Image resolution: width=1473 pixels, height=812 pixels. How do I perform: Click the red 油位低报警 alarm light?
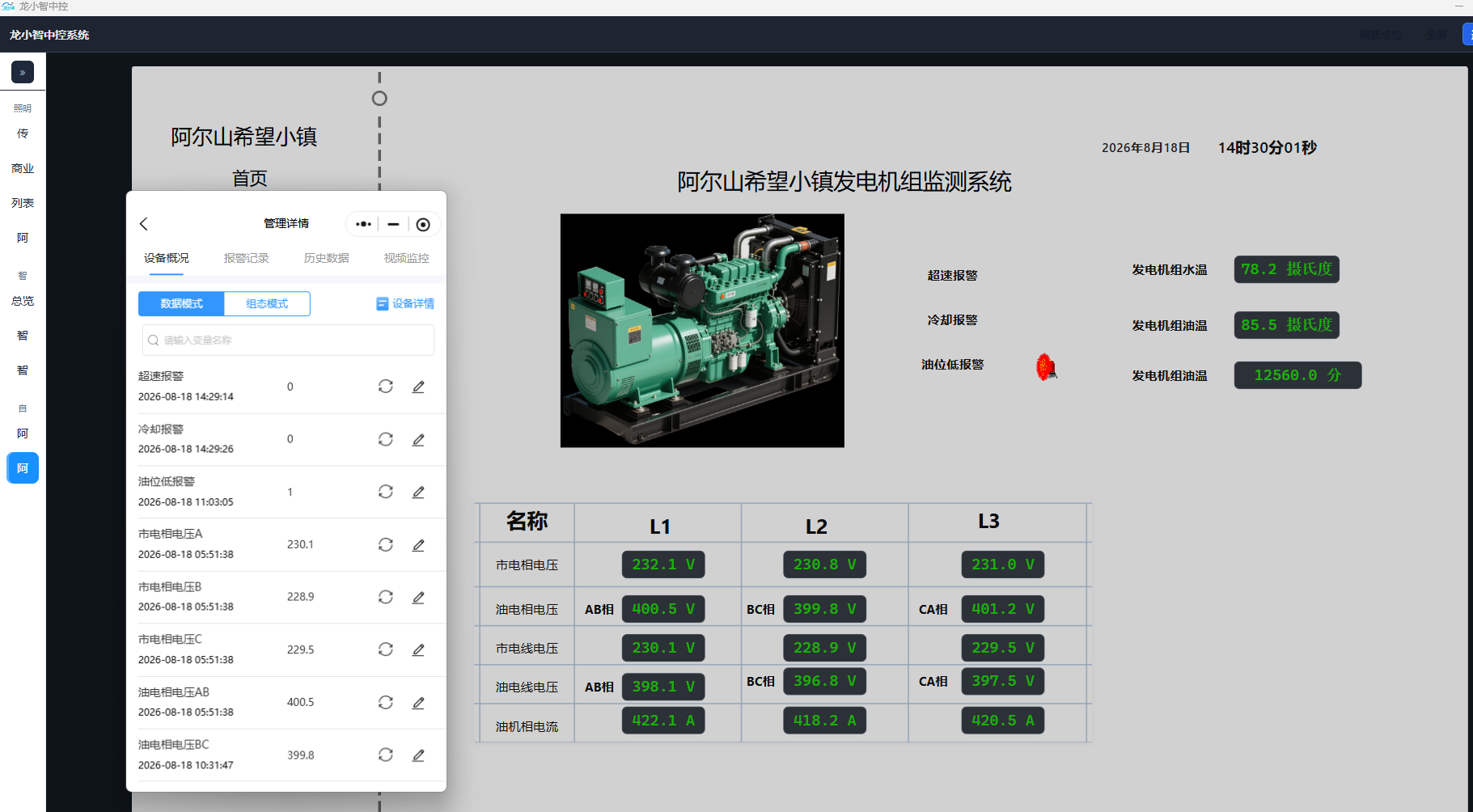[1046, 366]
